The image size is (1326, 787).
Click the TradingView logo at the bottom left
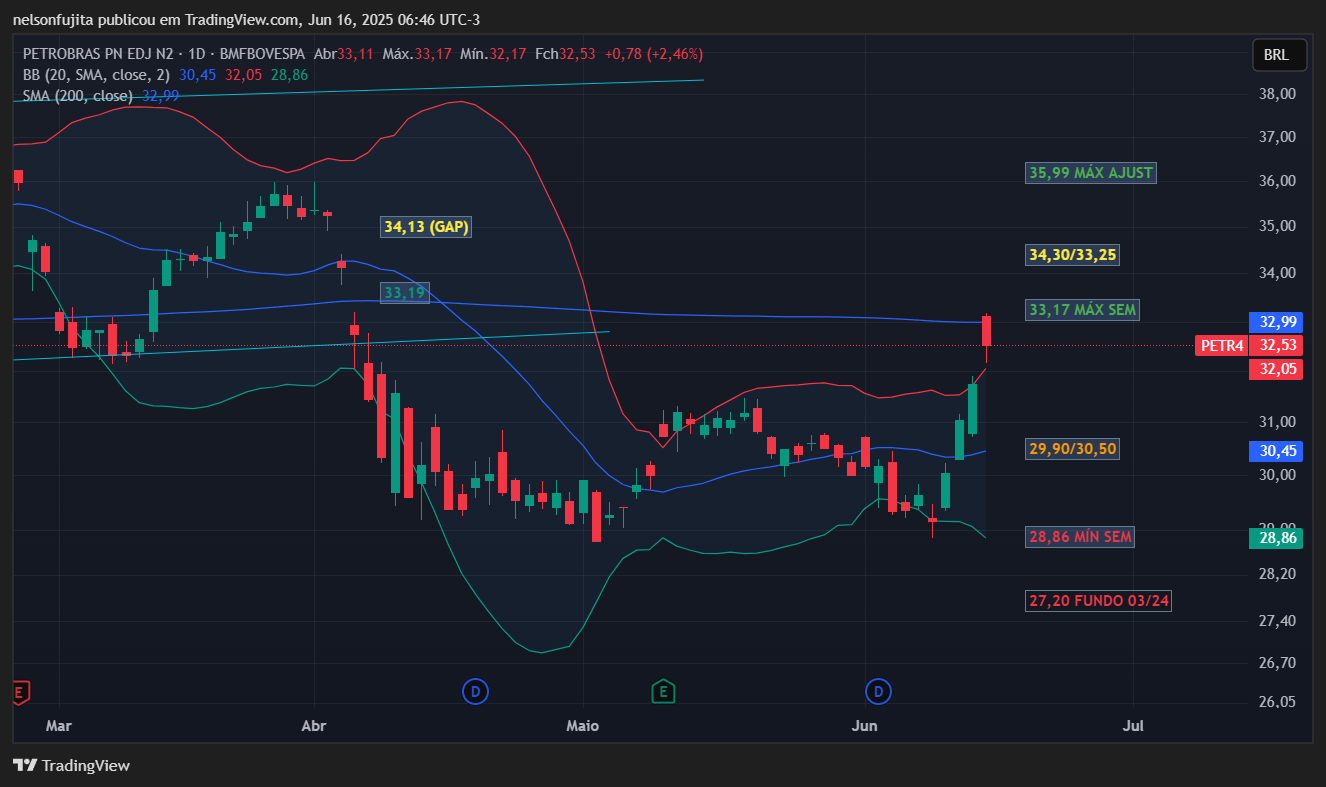coord(71,765)
